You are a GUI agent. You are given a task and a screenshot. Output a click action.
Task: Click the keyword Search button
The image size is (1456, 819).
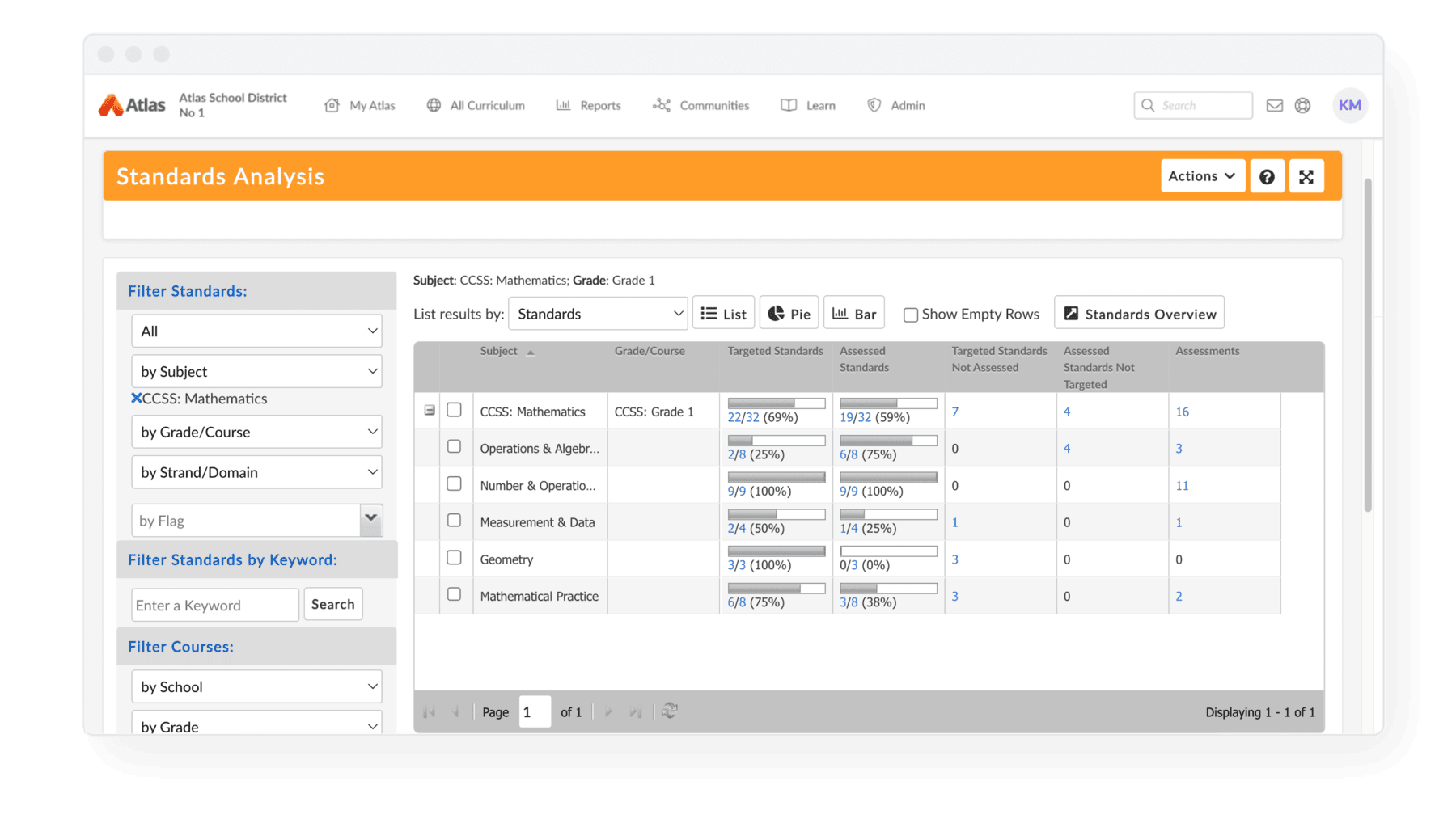(332, 604)
